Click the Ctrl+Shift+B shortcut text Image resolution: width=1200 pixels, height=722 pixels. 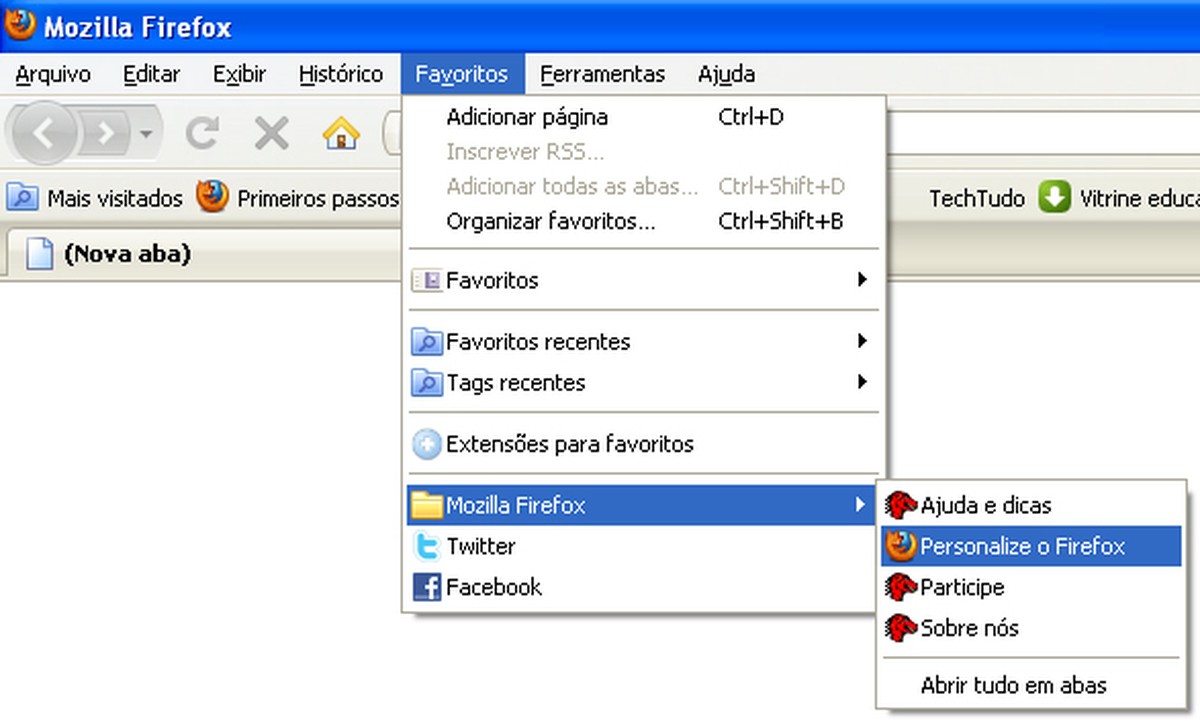pyautogui.click(x=781, y=221)
